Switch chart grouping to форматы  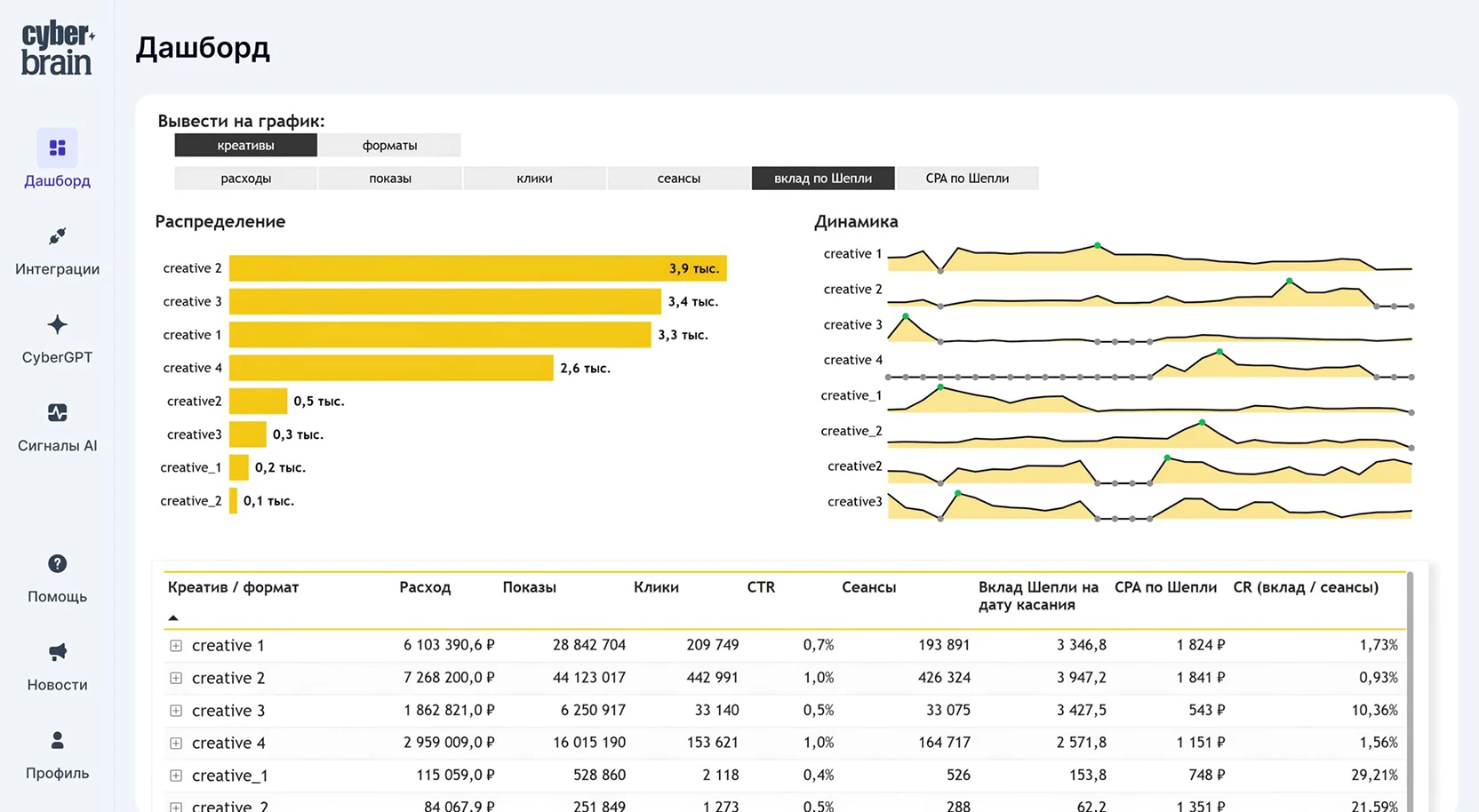[x=389, y=146]
